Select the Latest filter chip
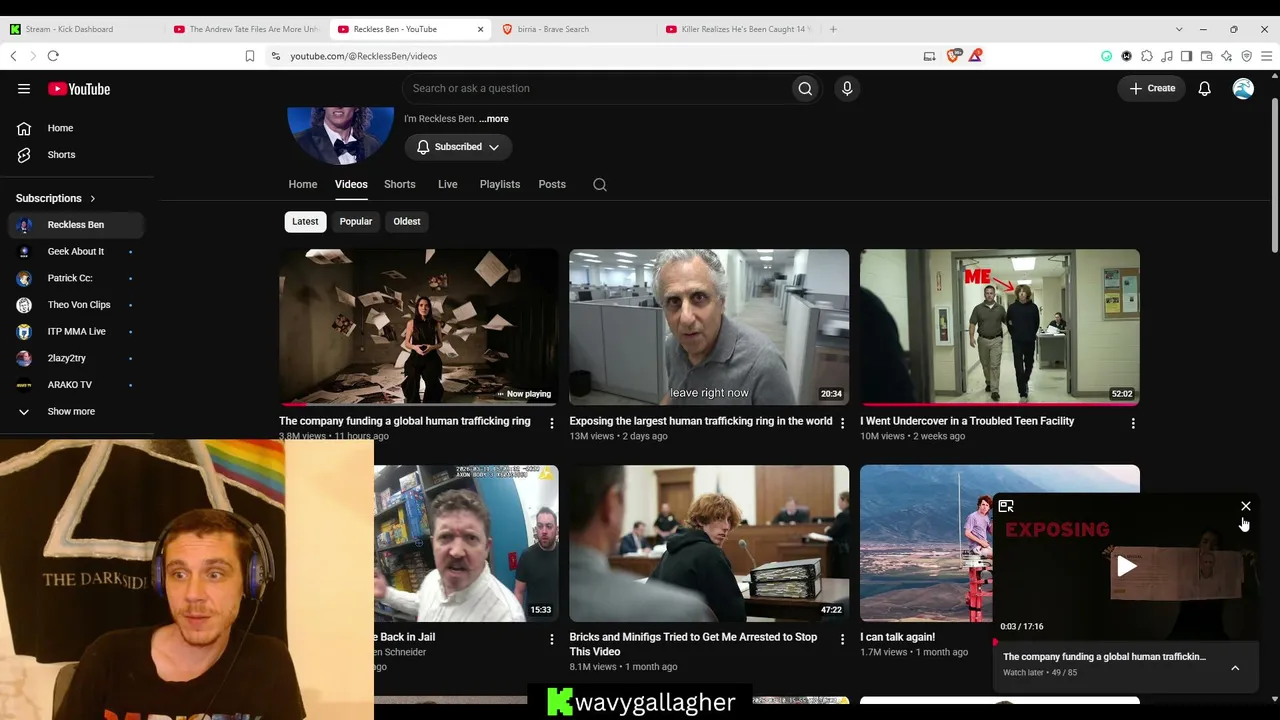Screen dimensions: 1280x720 tap(305, 221)
